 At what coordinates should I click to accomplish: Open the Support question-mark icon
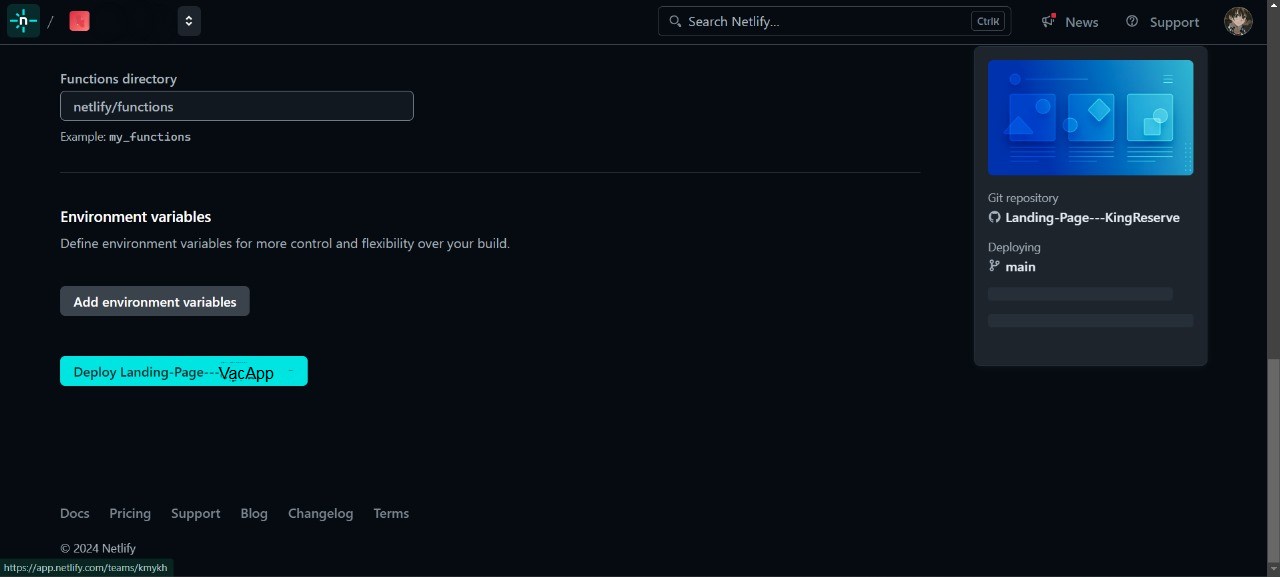tap(1132, 21)
